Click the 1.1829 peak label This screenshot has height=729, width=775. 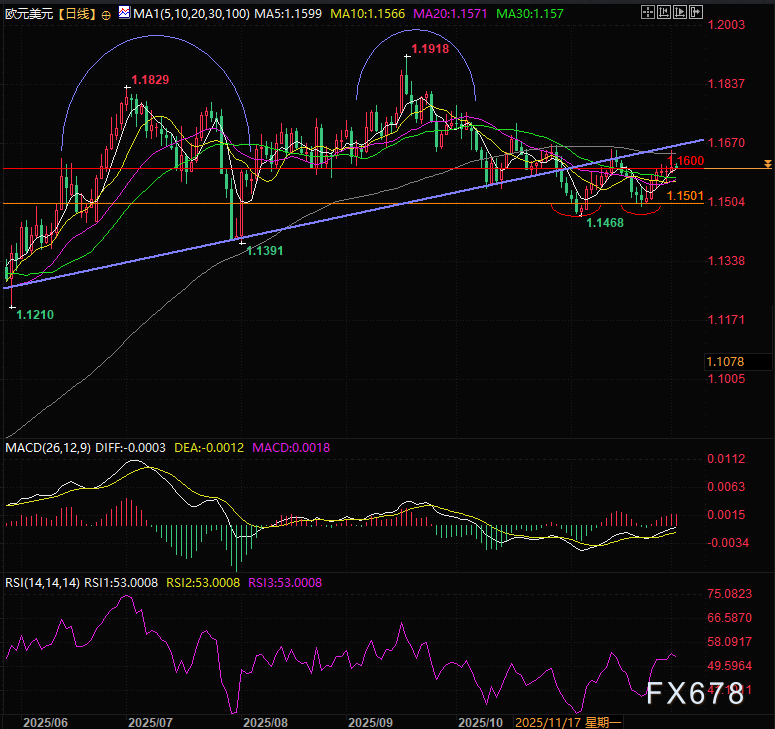[x=151, y=79]
